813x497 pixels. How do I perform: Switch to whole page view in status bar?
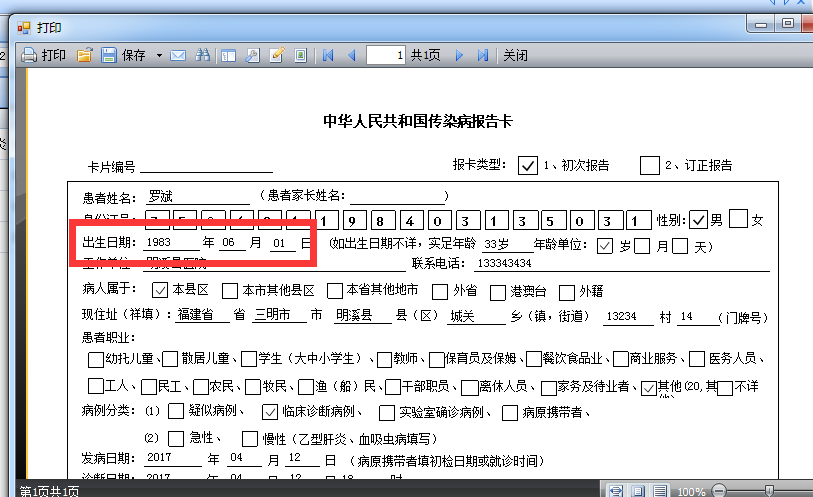[x=638, y=491]
